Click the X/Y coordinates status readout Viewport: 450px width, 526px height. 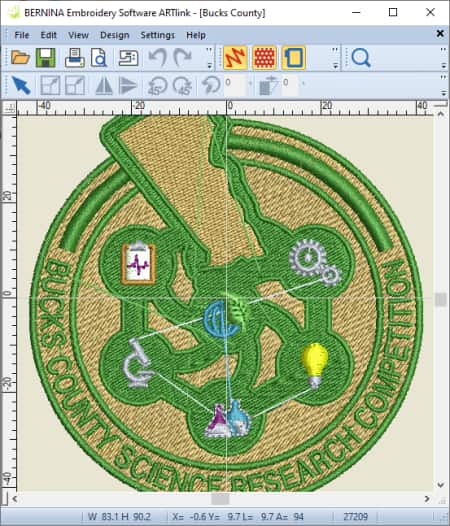tap(238, 516)
